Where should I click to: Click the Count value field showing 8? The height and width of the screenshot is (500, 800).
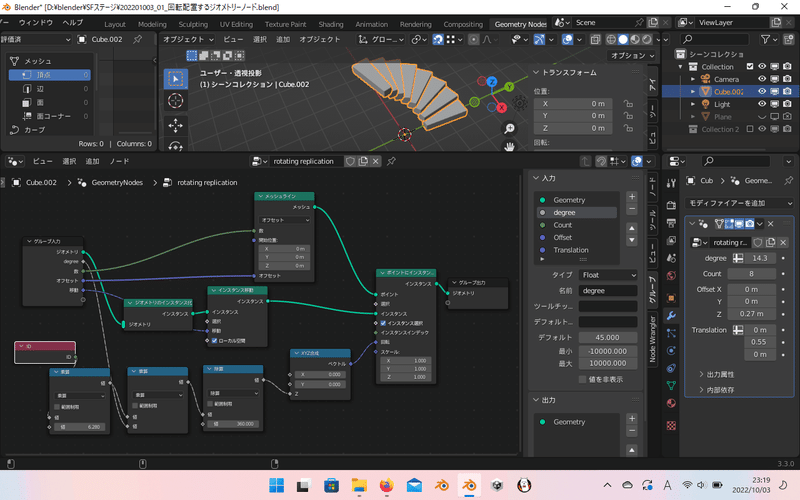coord(751,273)
